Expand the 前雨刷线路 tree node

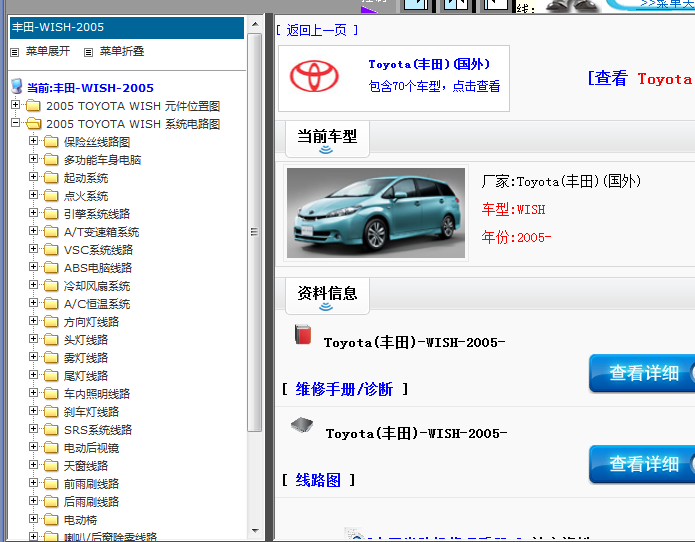pyautogui.click(x=33, y=482)
